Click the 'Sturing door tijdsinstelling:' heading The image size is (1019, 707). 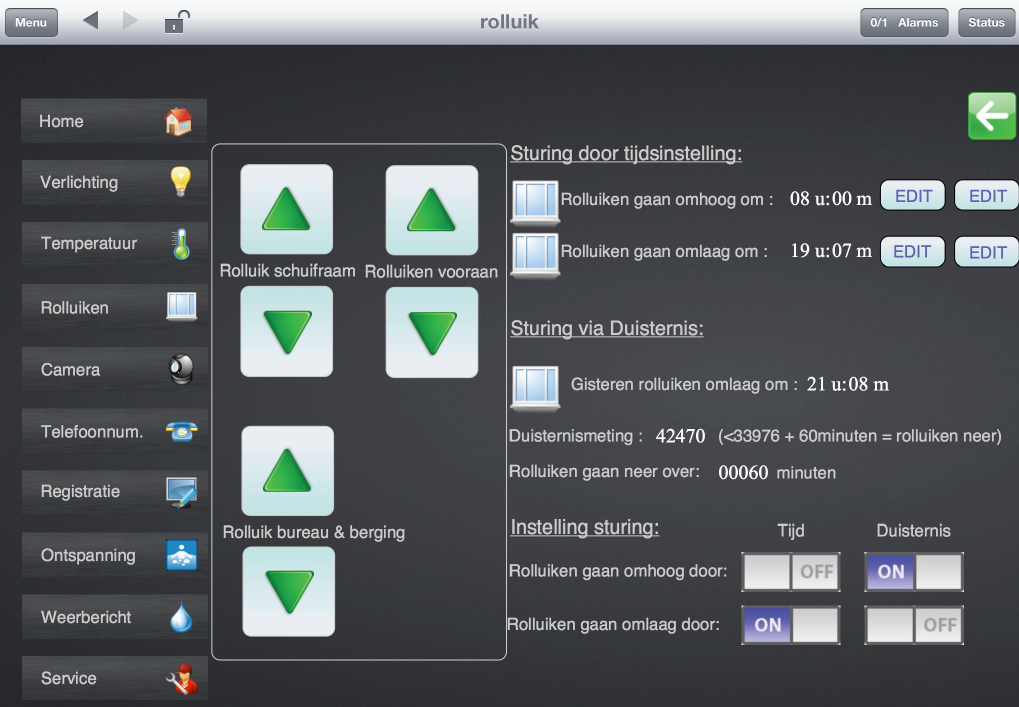pyautogui.click(x=626, y=154)
